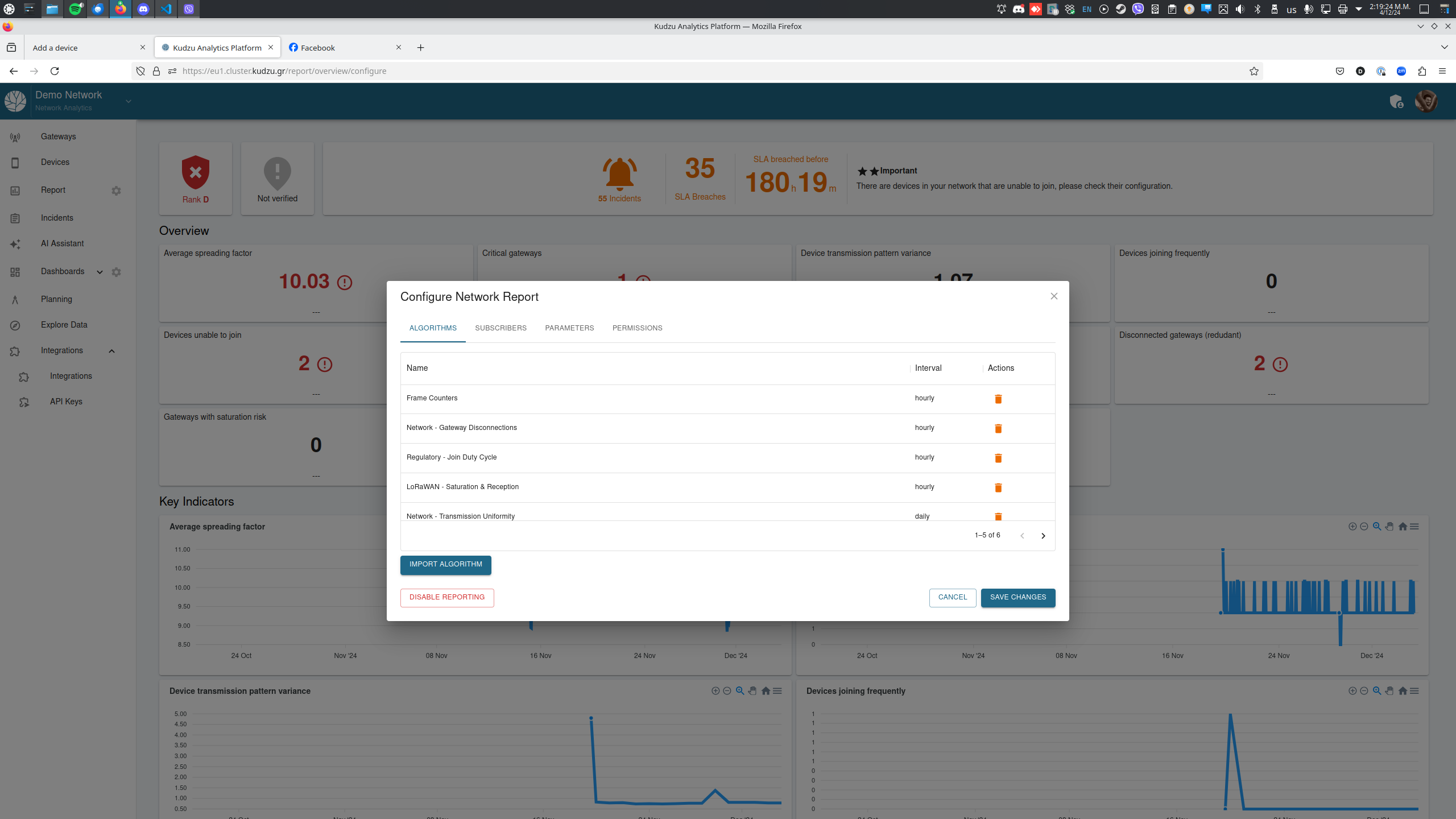Open Spotify from the taskbar
Viewport: 1456px width, 819px height.
coord(75,9)
